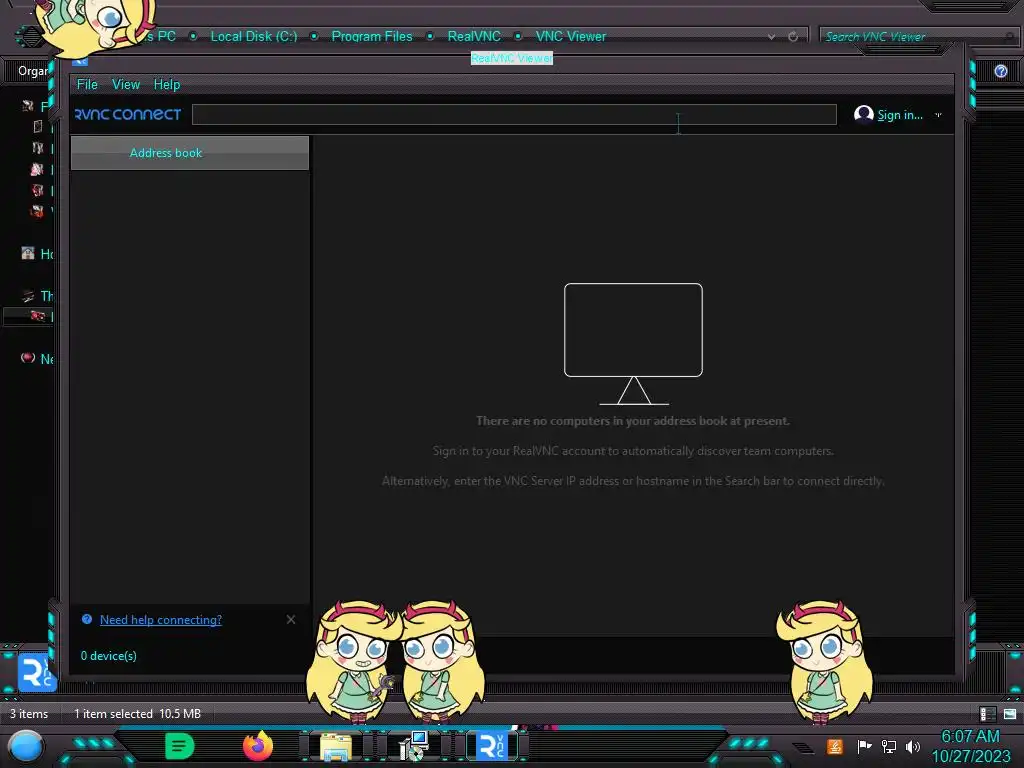Click the network tray icon
The image size is (1024, 768).
pyautogui.click(x=889, y=746)
